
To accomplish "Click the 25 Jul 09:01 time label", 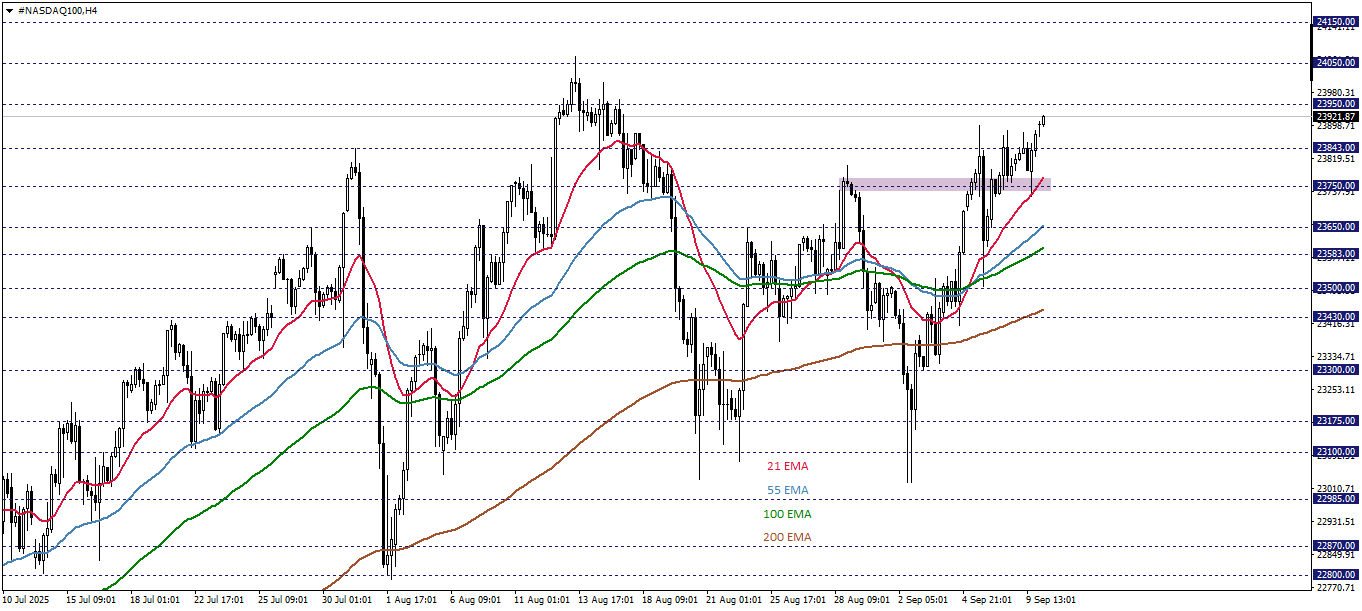I will [283, 600].
